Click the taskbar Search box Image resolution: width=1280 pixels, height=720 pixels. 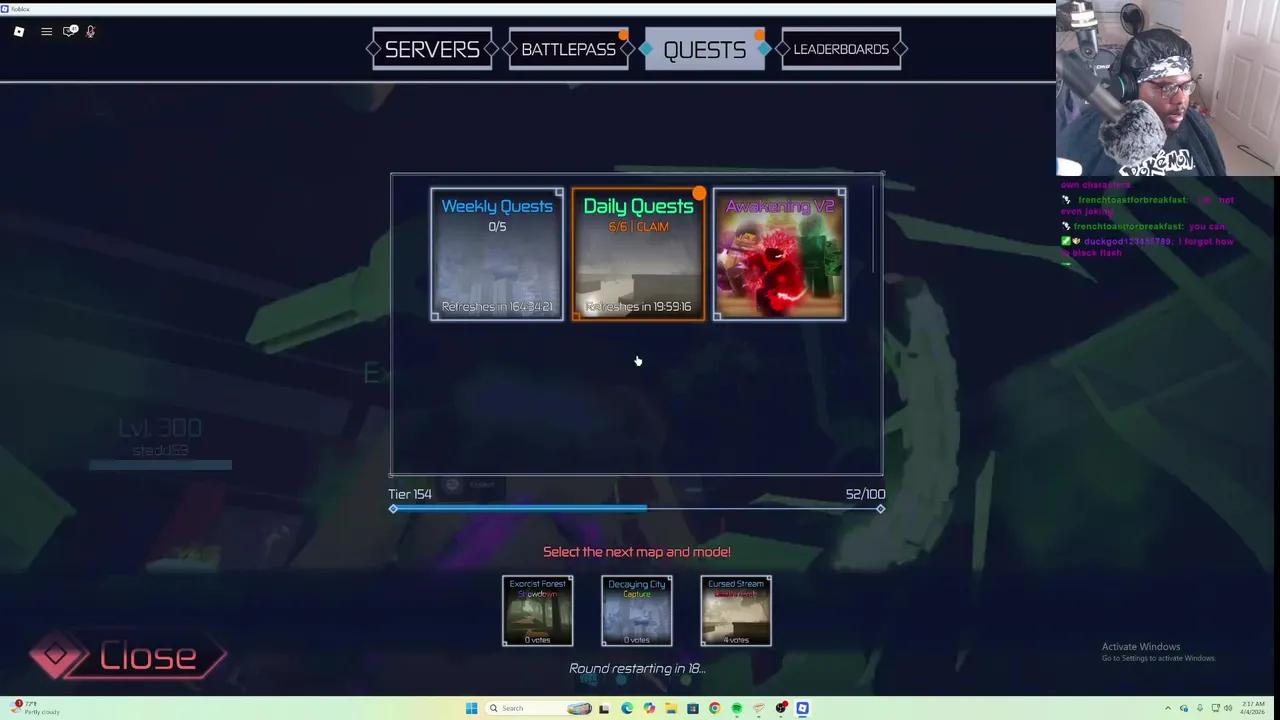pyautogui.click(x=538, y=708)
